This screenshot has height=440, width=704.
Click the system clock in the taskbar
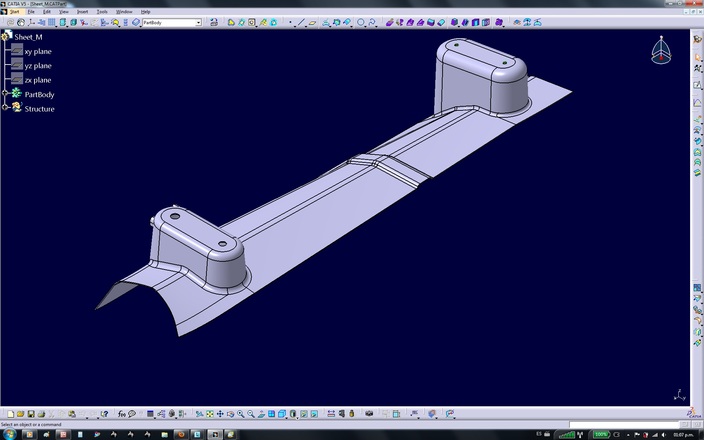[683, 435]
